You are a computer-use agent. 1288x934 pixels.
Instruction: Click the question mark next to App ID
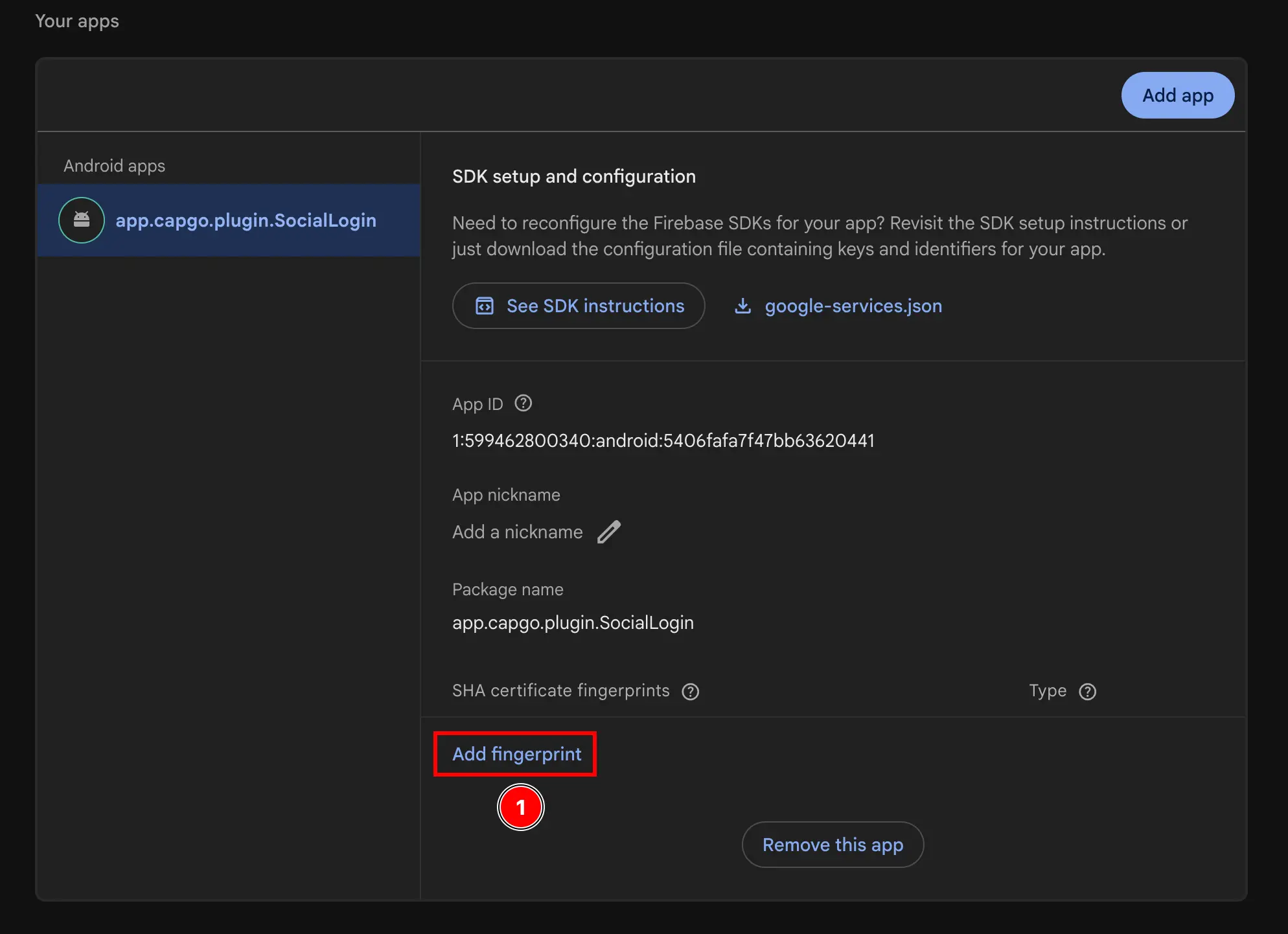(522, 403)
